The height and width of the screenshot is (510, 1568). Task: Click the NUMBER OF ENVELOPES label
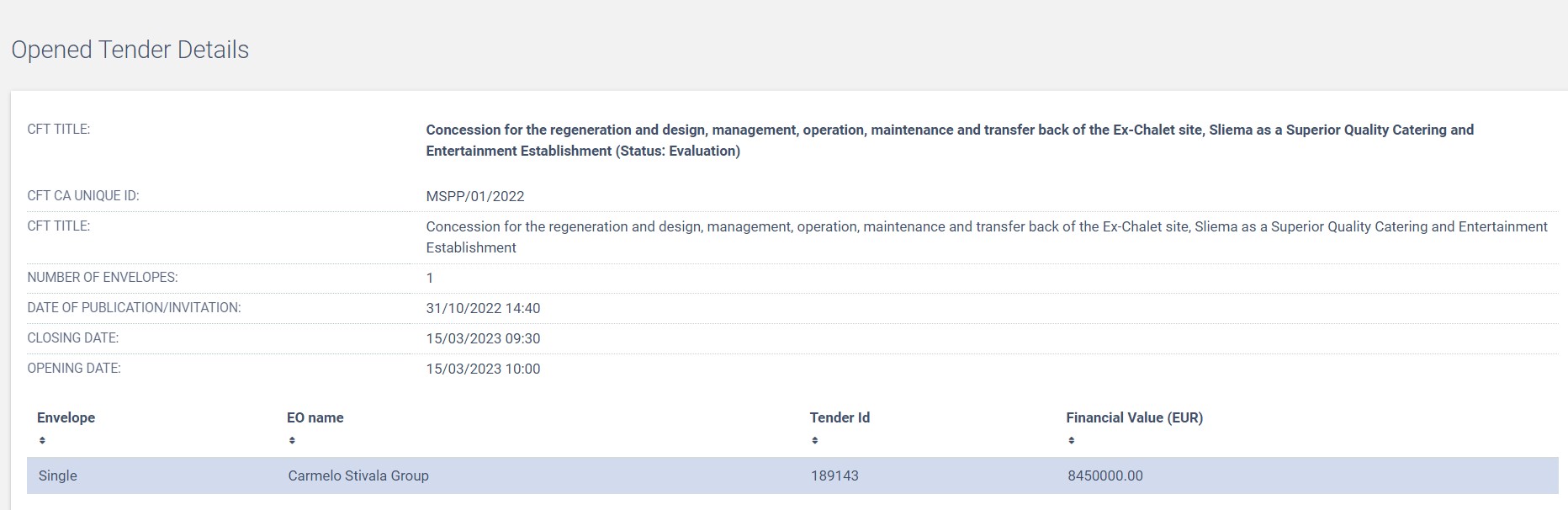[x=103, y=278]
